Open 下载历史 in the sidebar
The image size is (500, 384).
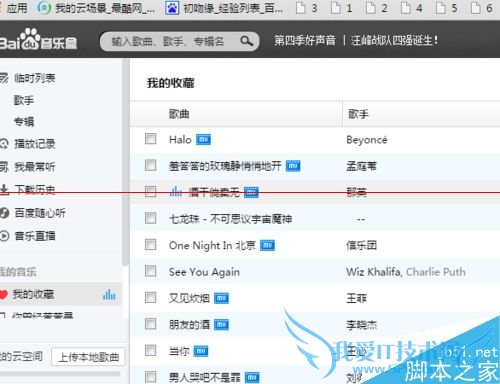35,190
